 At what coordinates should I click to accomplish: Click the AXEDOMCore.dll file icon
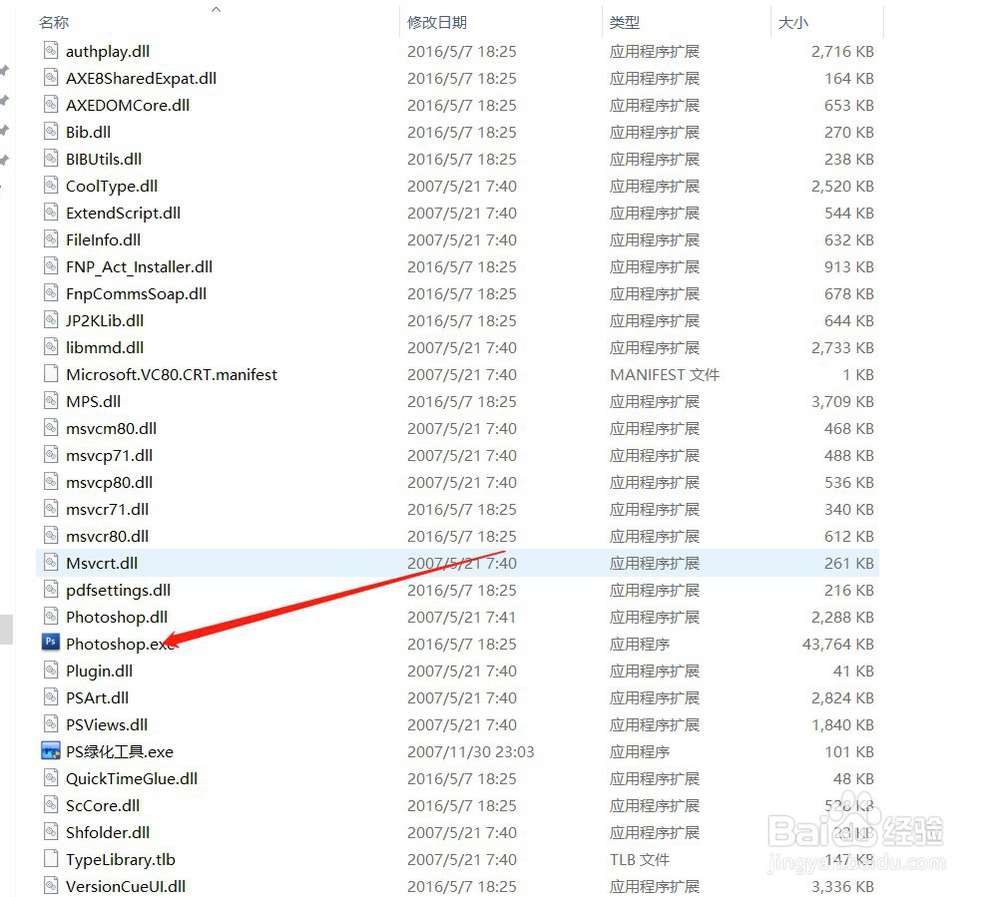click(x=51, y=104)
